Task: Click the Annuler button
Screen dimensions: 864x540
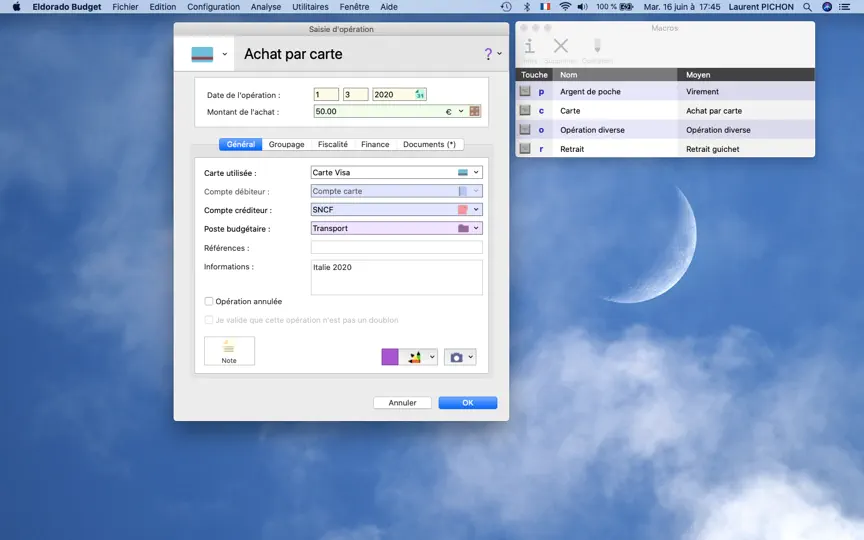Action: [x=402, y=403]
